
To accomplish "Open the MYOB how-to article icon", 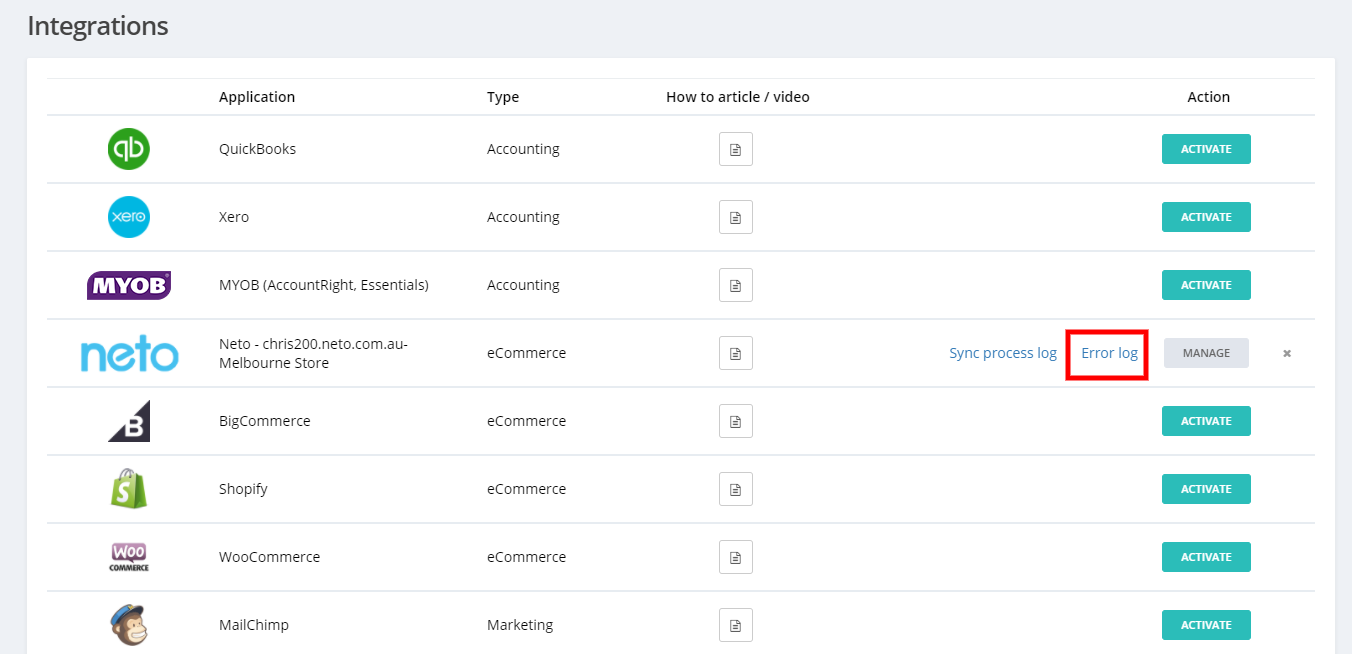I will pyautogui.click(x=735, y=285).
